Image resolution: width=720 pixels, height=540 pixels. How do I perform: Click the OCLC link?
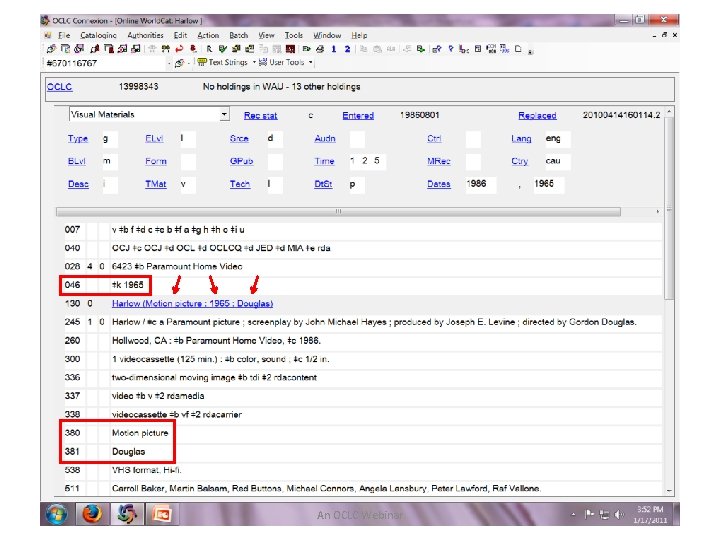(60, 87)
